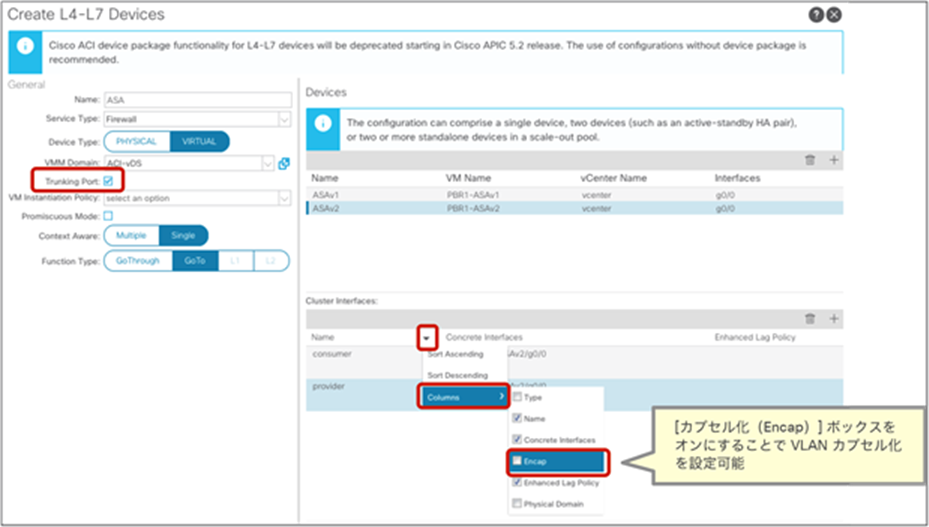Click the info icon in Devices notice
Screen dimensions: 929x527
coord(323,123)
